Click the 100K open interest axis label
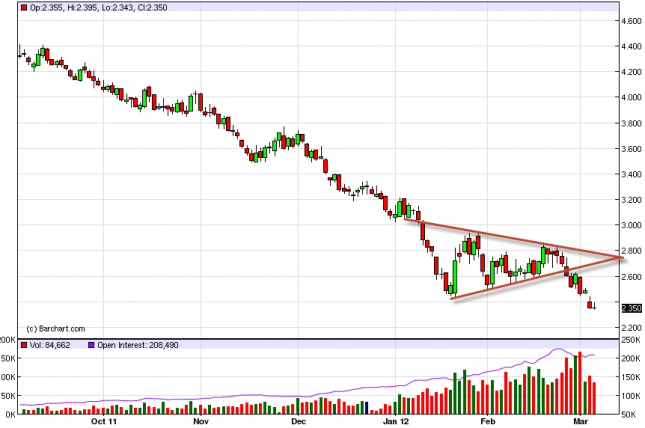Screen dimensions: 645x428 pyautogui.click(x=631, y=396)
